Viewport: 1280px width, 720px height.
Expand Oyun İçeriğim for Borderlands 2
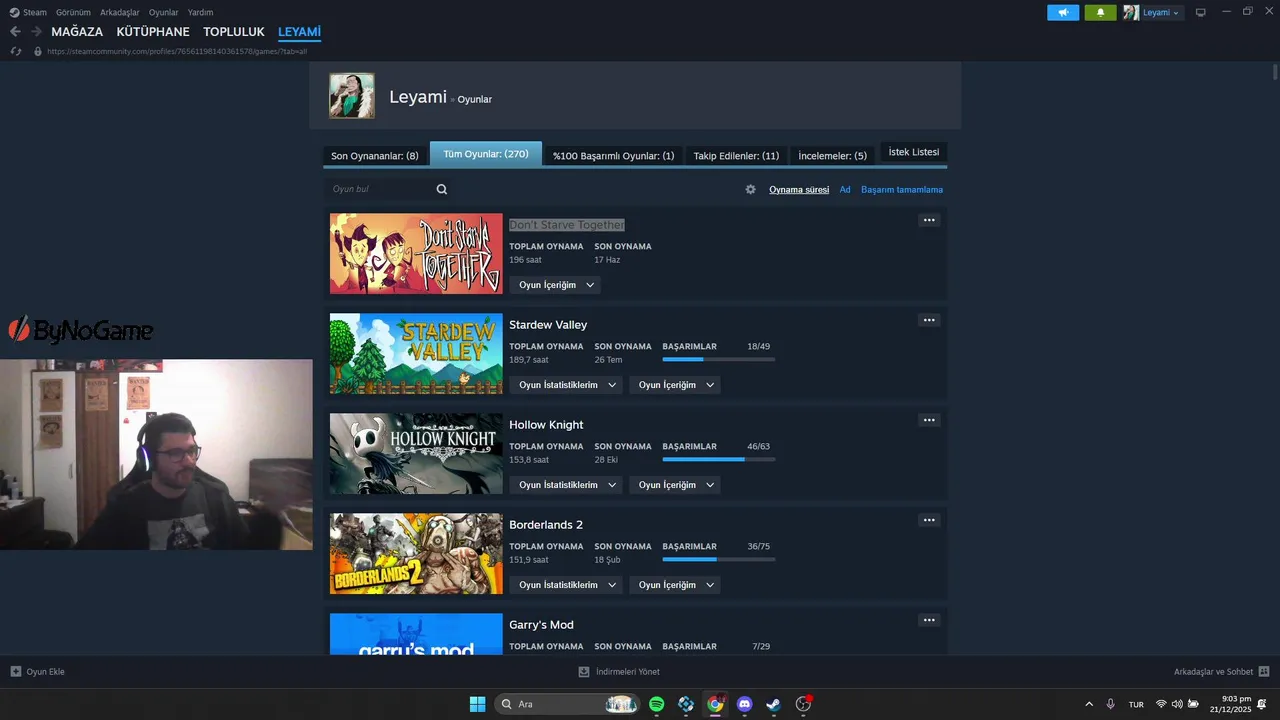(x=675, y=585)
